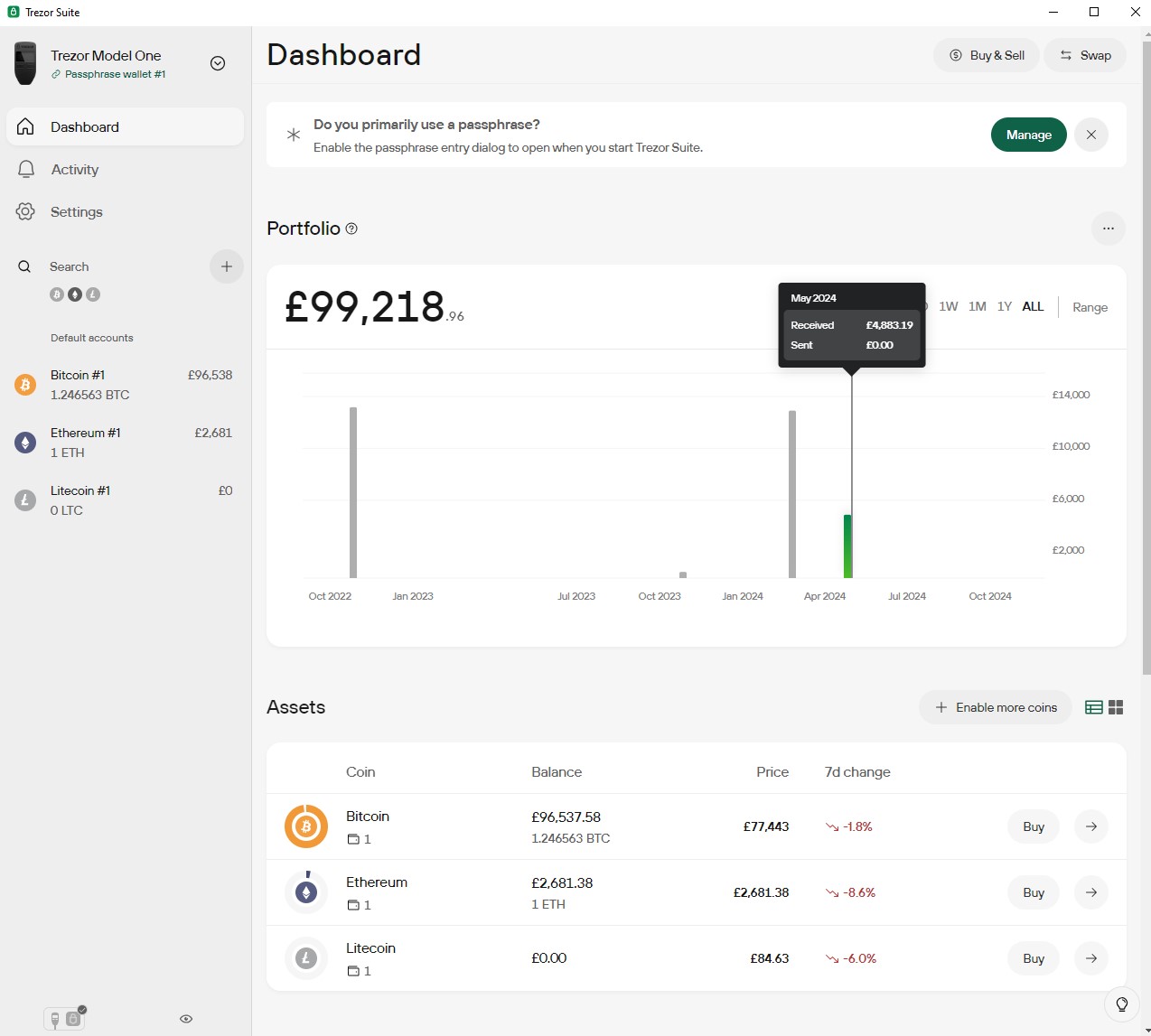Open the Activity page
The width and height of the screenshot is (1151, 1036).
click(125, 169)
